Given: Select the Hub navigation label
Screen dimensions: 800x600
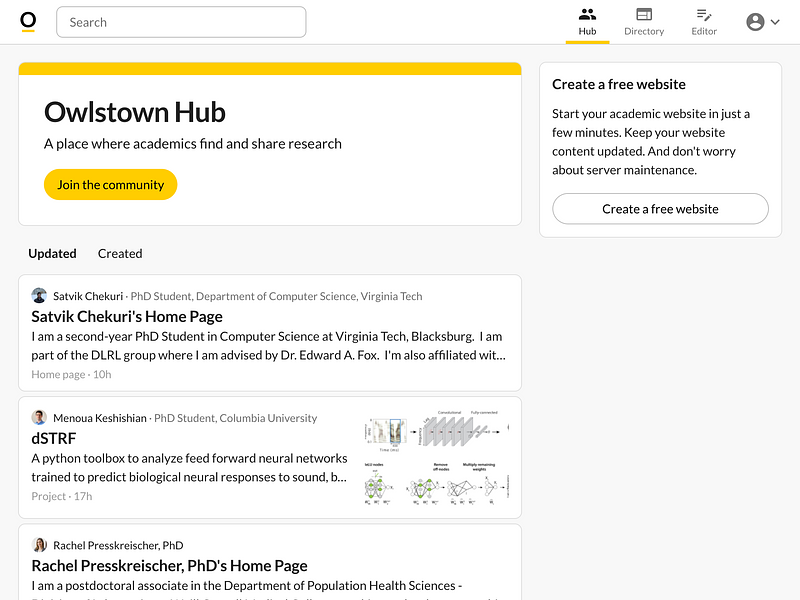Looking at the screenshot, I should [x=587, y=31].
